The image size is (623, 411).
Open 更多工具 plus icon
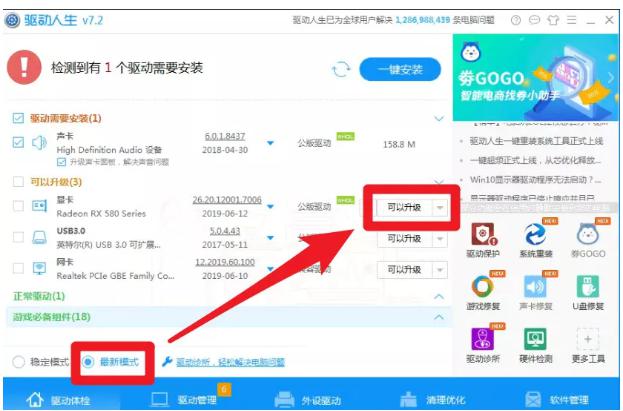pos(588,339)
